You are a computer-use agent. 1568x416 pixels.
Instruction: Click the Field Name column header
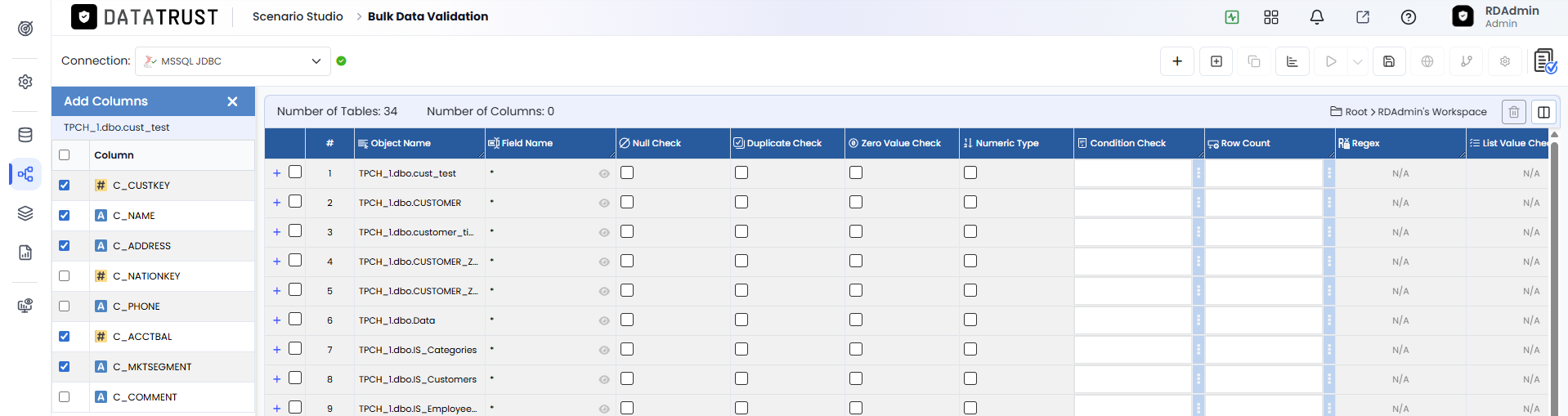coord(550,143)
